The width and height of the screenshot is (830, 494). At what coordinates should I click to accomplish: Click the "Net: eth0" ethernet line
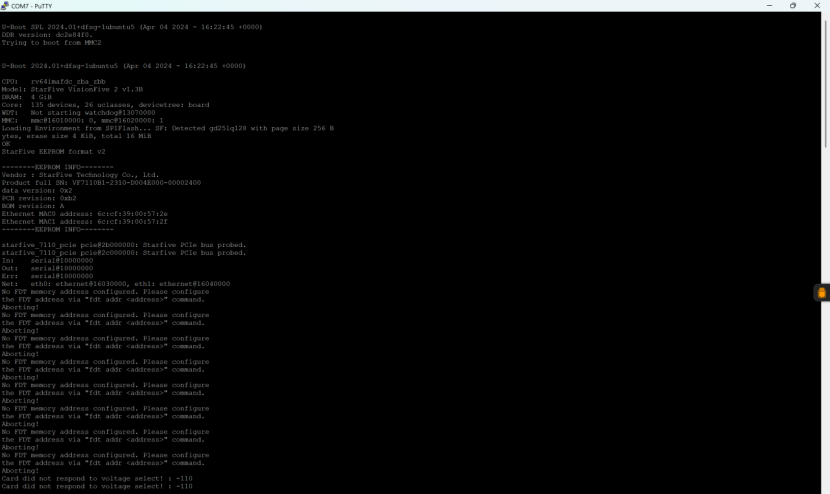click(115, 284)
